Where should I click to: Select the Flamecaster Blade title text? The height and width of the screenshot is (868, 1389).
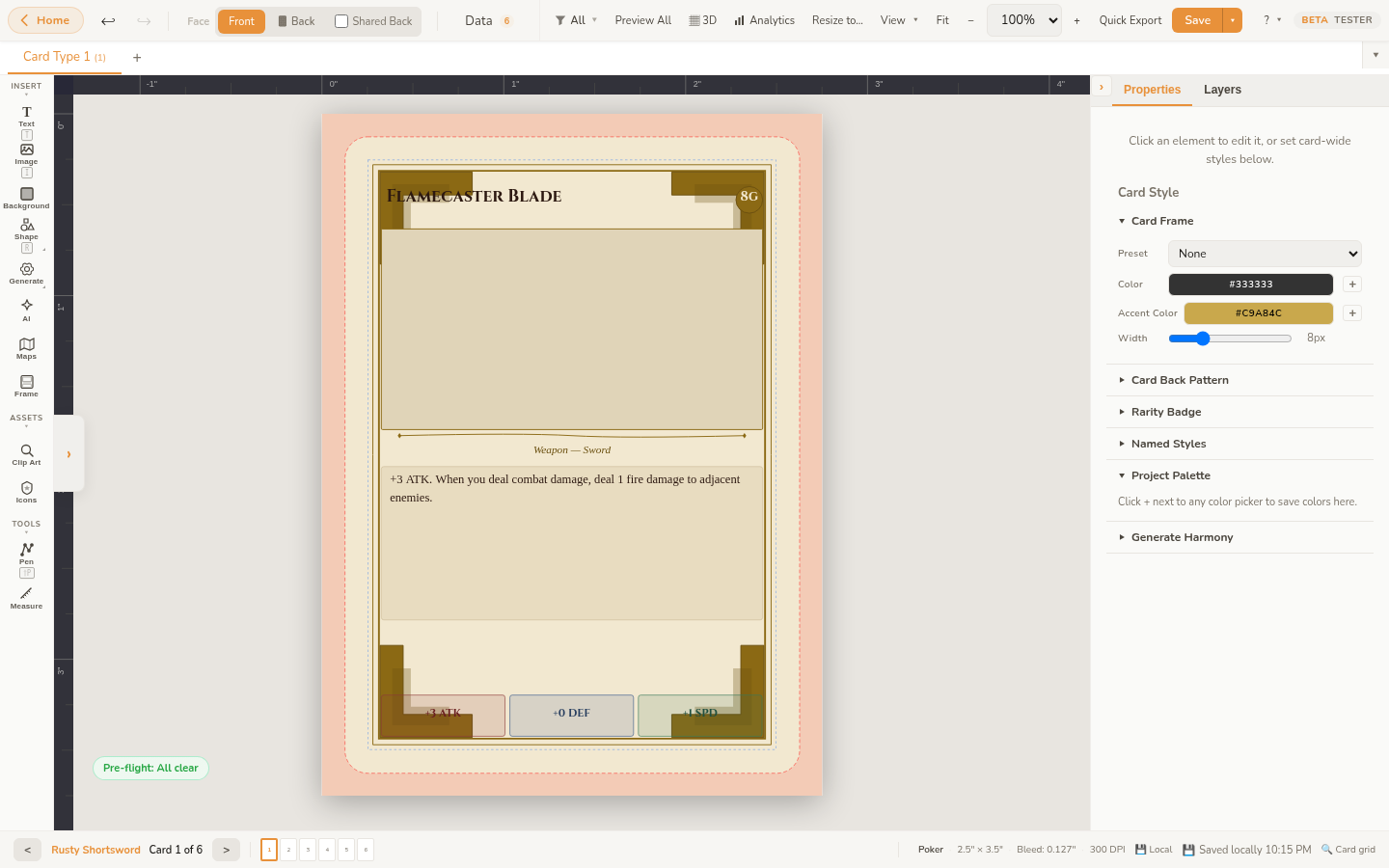tap(474, 196)
